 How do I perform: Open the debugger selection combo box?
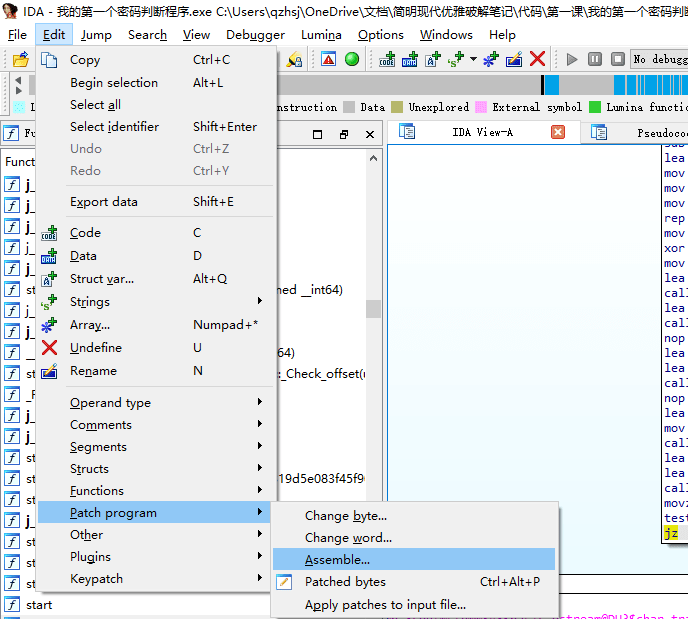[x=658, y=59]
